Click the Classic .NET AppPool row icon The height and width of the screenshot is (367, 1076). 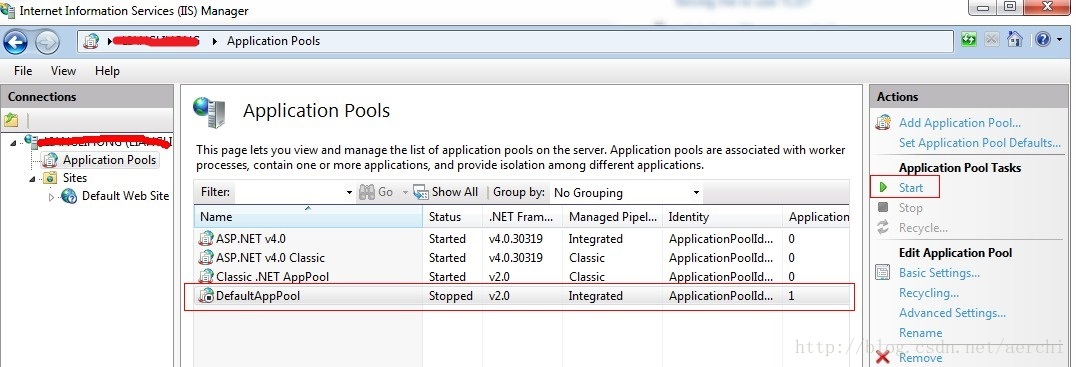pyautogui.click(x=206, y=277)
